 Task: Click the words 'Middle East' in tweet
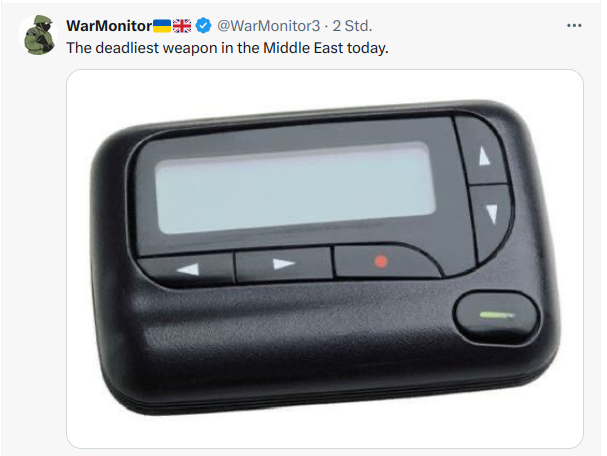[x=303, y=48]
